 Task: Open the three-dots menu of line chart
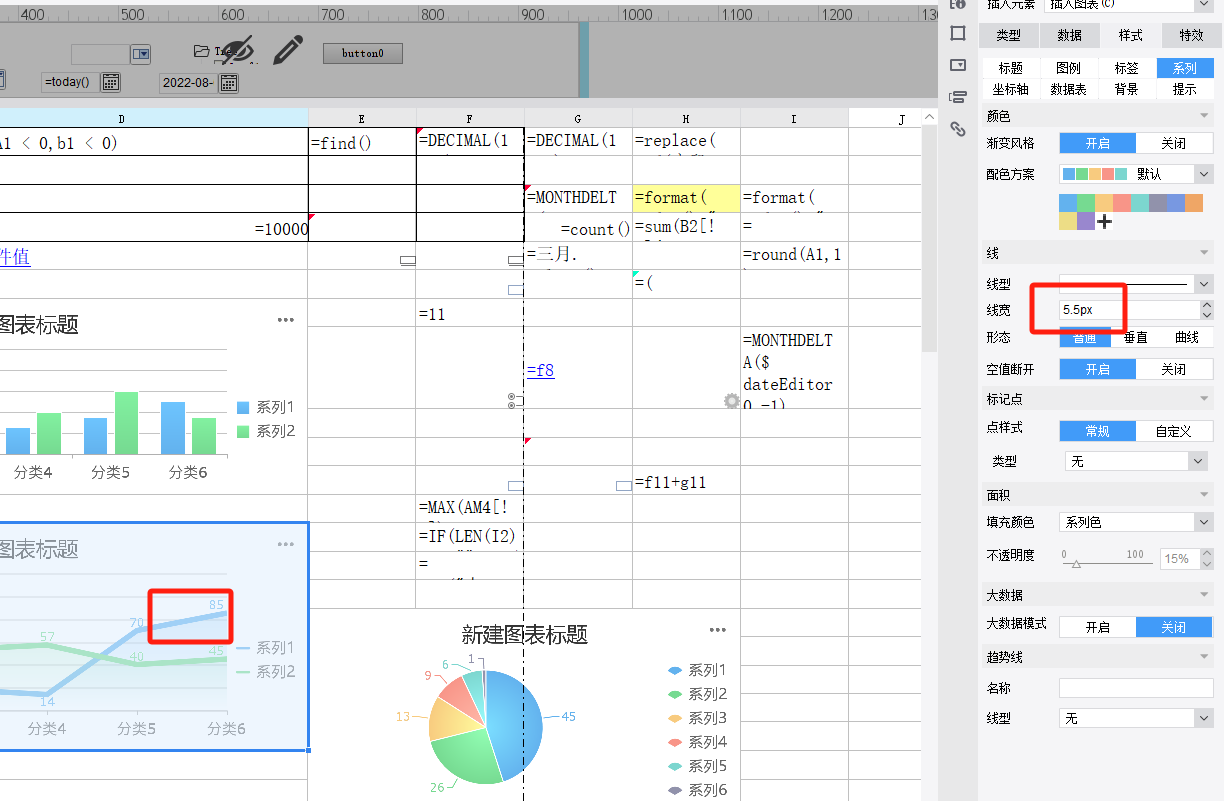(286, 544)
